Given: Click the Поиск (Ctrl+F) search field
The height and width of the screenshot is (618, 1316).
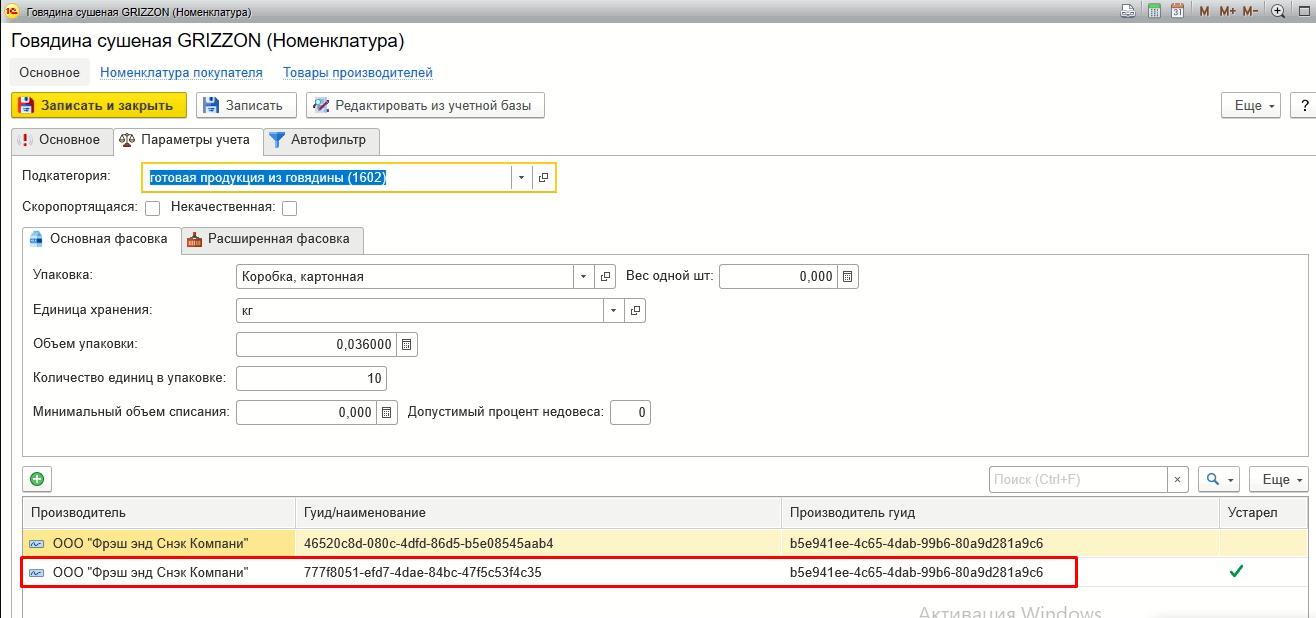Looking at the screenshot, I should [x=1078, y=479].
